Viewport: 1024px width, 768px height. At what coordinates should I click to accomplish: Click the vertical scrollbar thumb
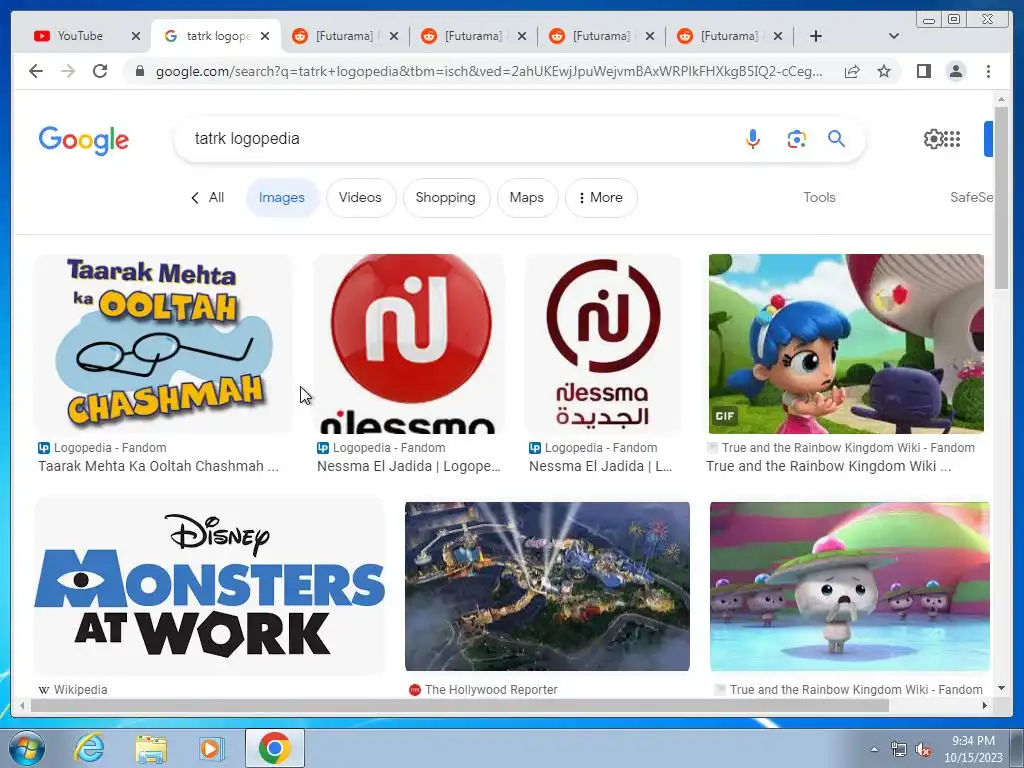pos(1001,198)
